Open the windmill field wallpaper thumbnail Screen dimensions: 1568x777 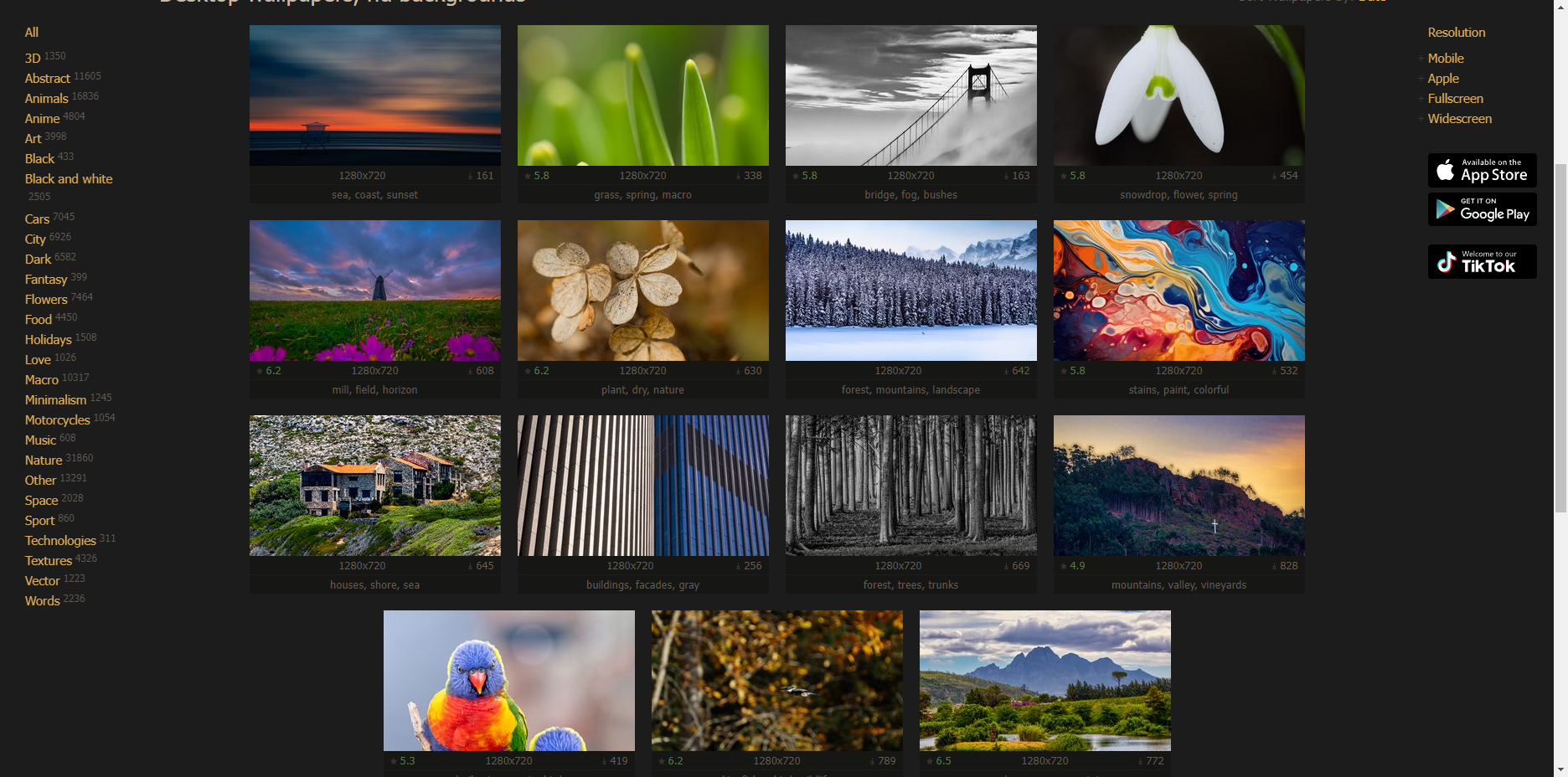coord(375,291)
